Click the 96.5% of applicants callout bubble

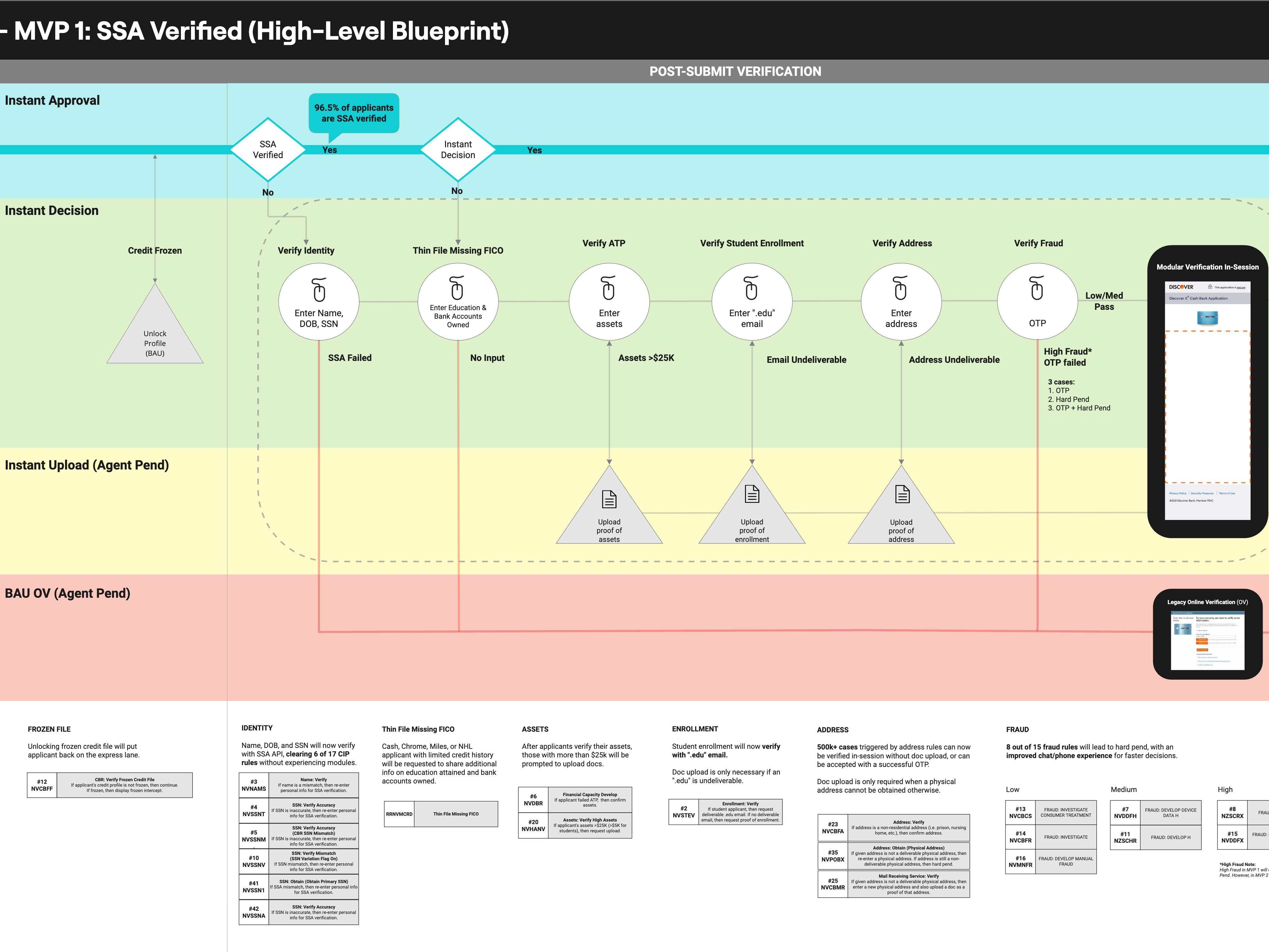(x=354, y=113)
